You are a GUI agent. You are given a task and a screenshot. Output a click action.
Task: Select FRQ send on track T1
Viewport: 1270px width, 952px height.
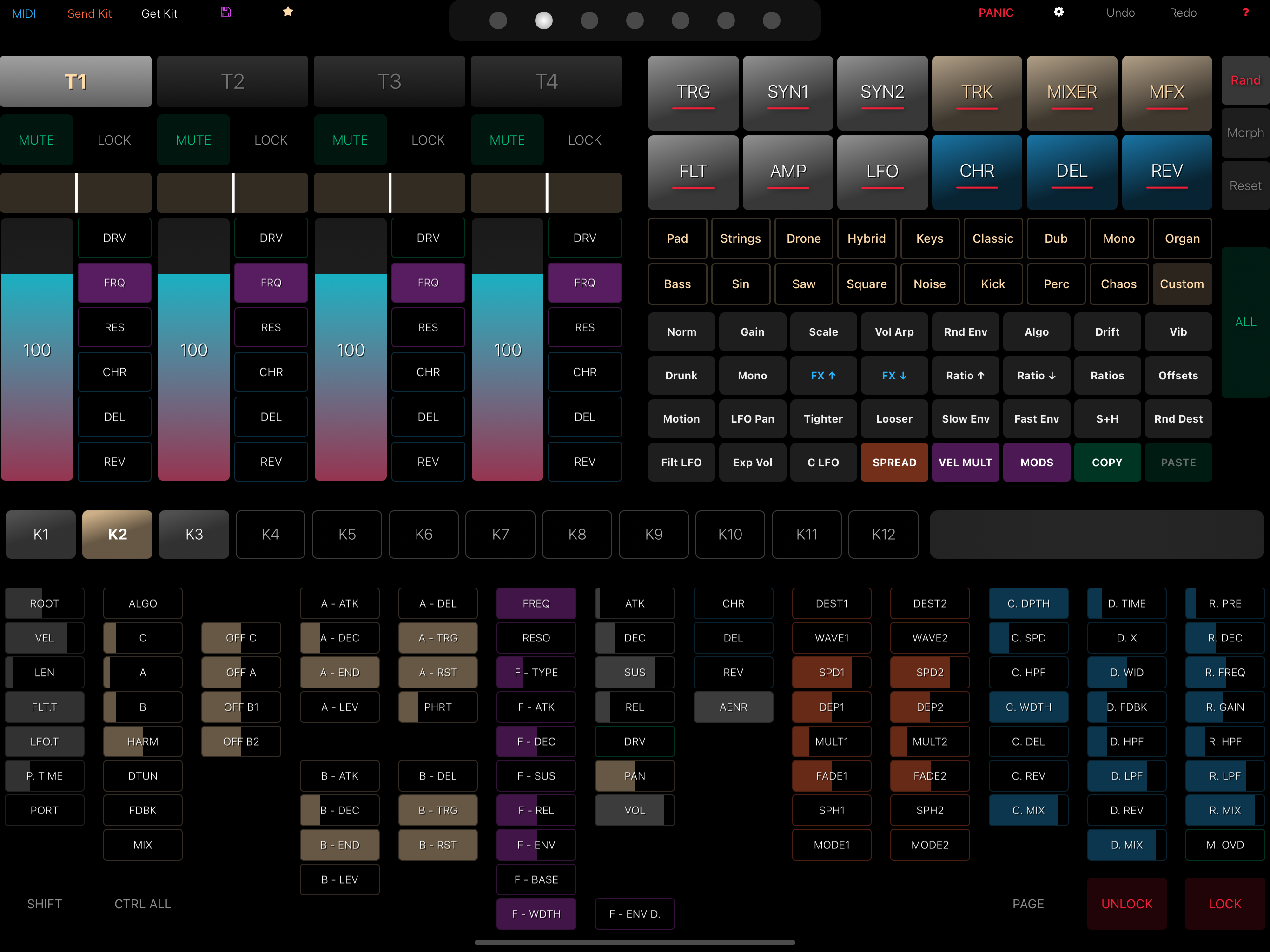click(x=114, y=283)
